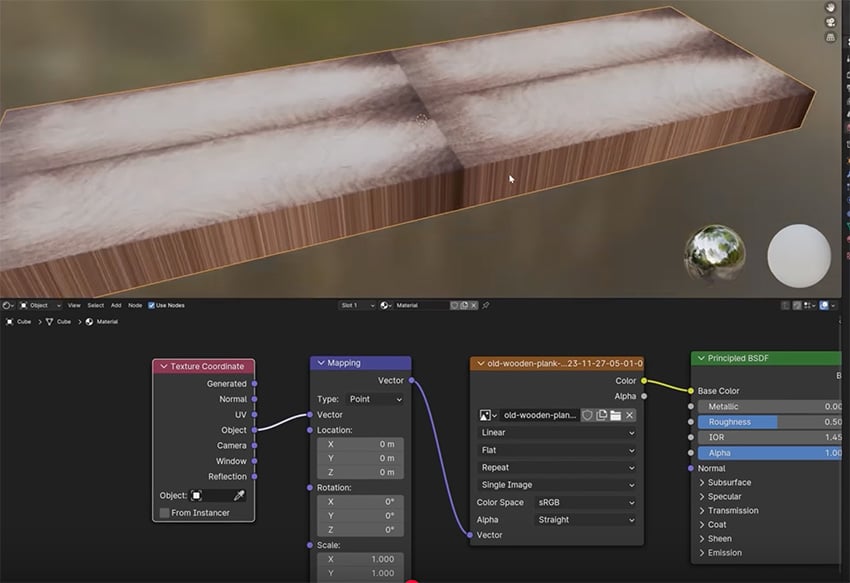Image resolution: width=850 pixels, height=583 pixels.
Task: Open the shader editor type selector icon
Action: [x=7, y=305]
